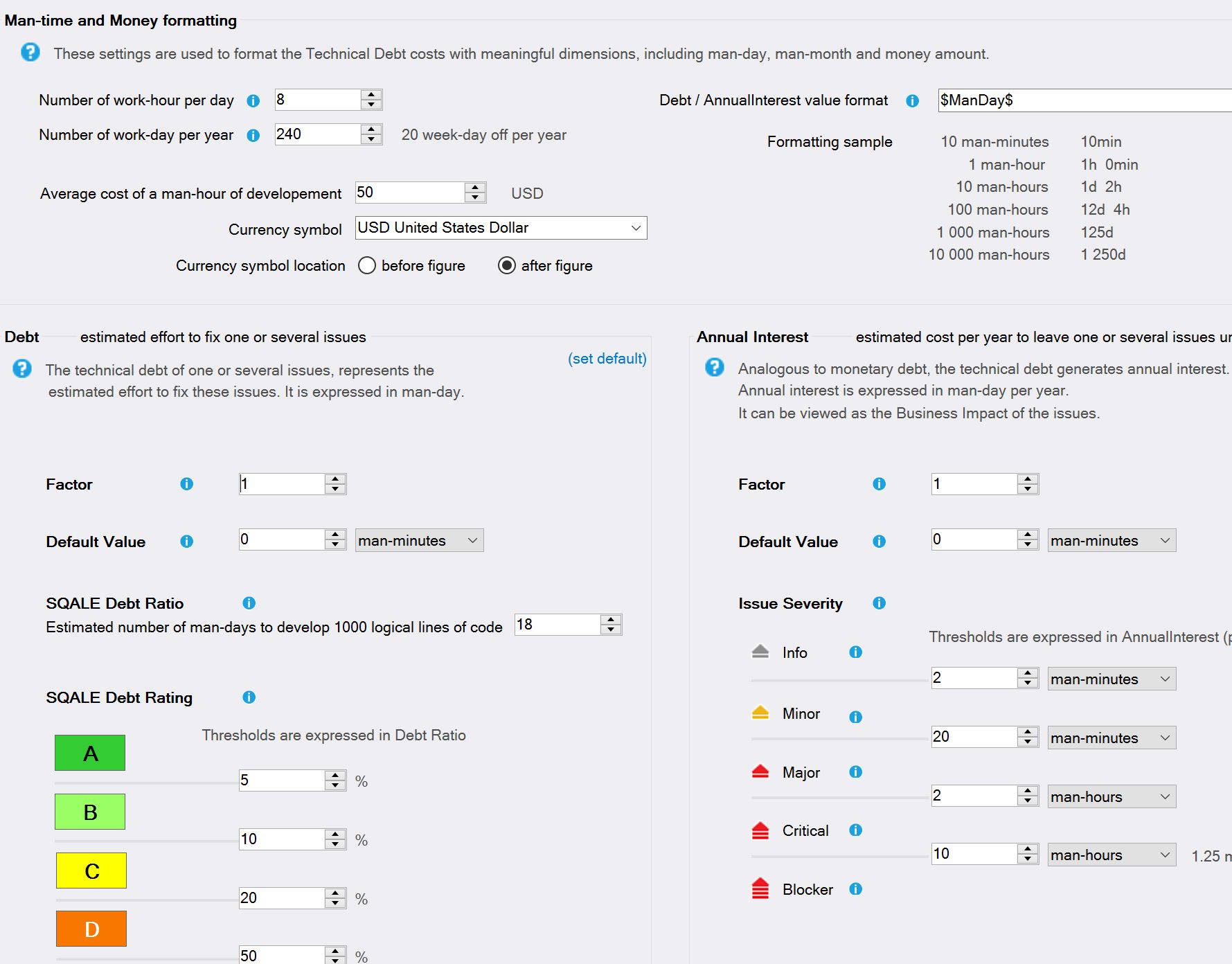Click the Debt Factor input field
1232x964 pixels.
(x=282, y=484)
